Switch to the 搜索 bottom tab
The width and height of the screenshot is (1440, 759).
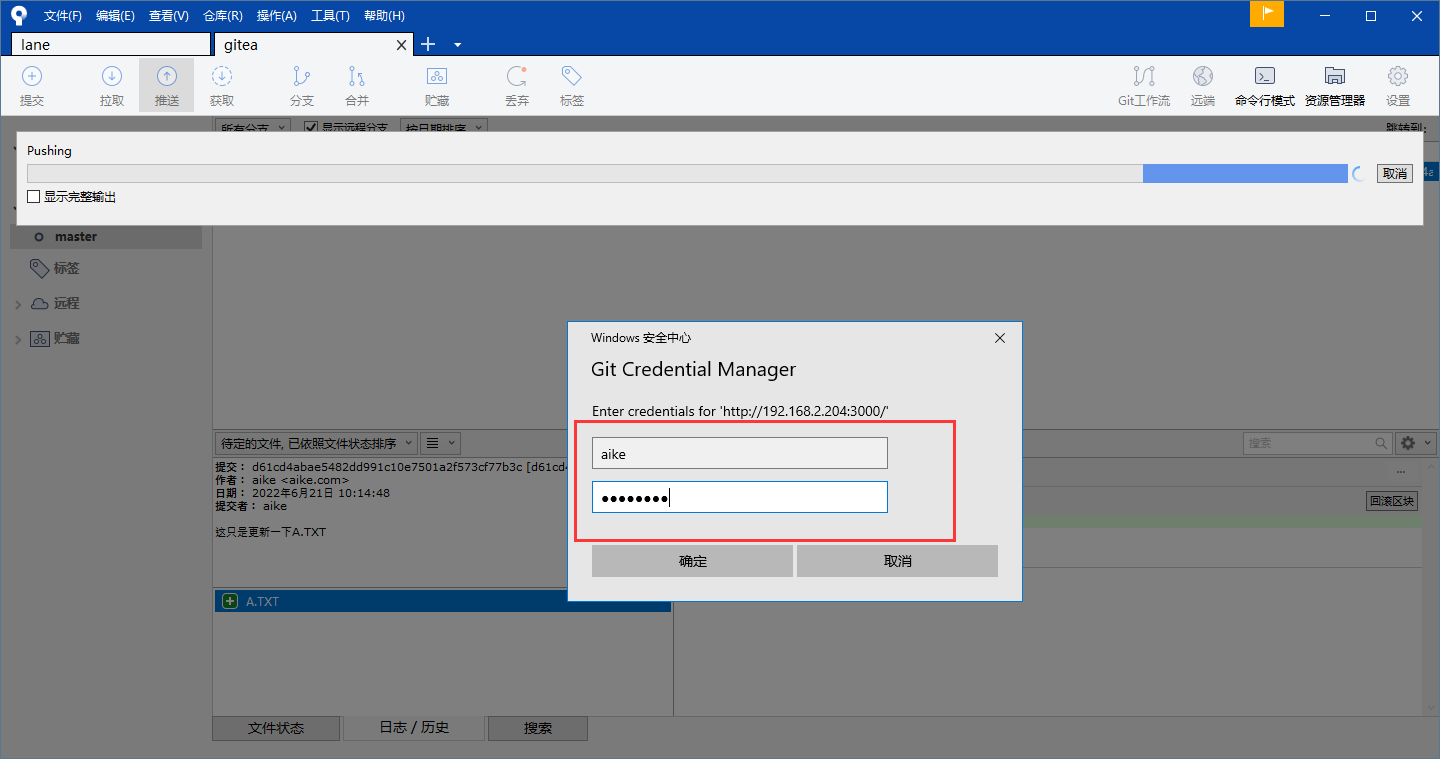point(538,728)
